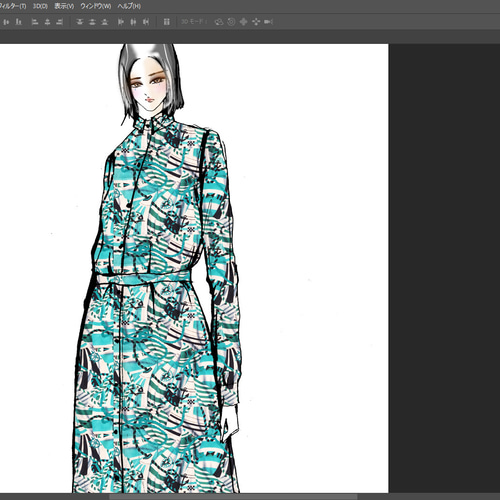Viewport: 500px width, 500px height.
Task: Open the フィルター(T) menu
Action: coord(13,6)
